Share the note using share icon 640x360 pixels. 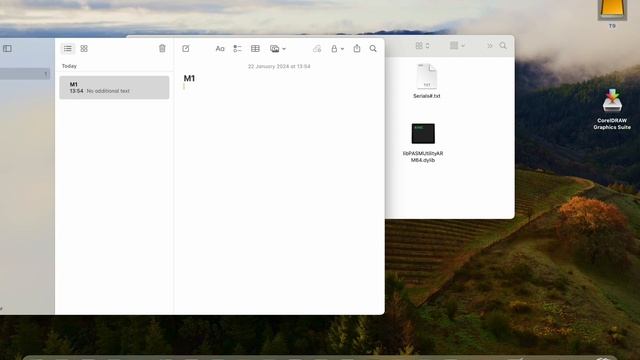tap(357, 49)
